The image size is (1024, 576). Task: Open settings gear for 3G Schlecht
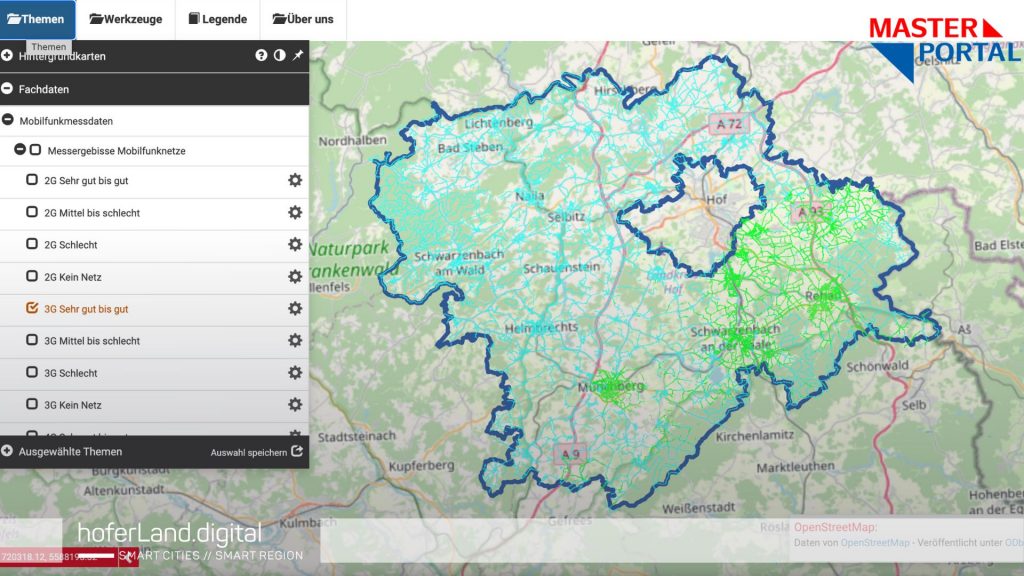click(x=295, y=372)
